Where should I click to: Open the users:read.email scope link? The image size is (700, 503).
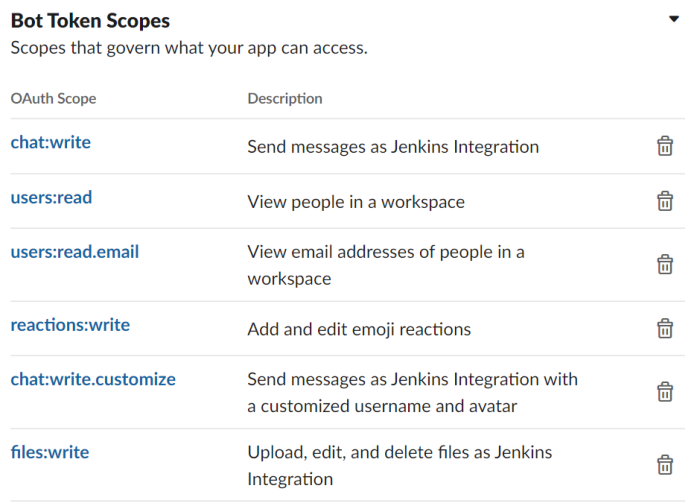(75, 252)
